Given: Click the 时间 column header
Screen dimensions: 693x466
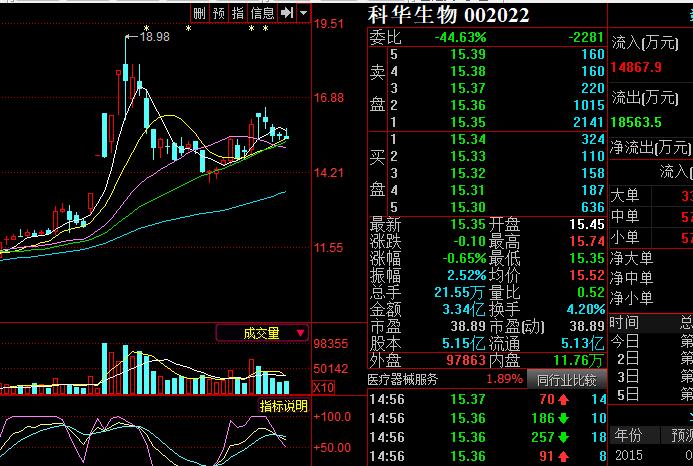Looking at the screenshot, I should (x=624, y=323).
